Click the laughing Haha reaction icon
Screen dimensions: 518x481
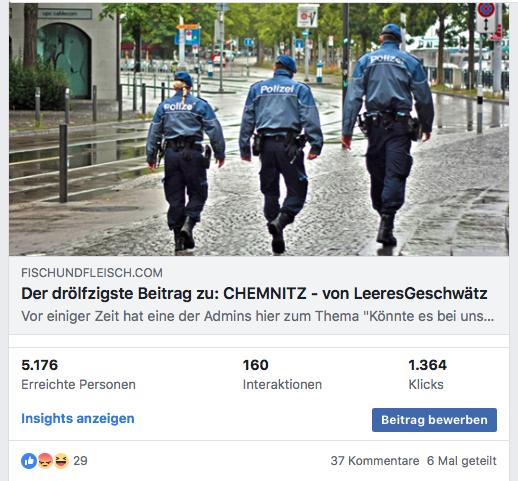click(61, 461)
